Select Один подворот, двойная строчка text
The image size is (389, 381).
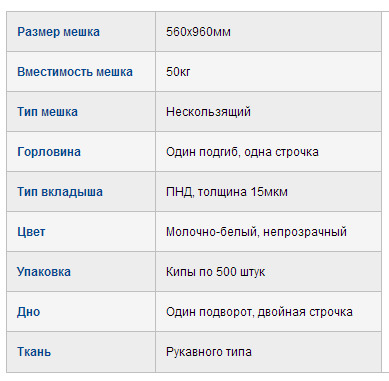pyautogui.click(x=259, y=312)
